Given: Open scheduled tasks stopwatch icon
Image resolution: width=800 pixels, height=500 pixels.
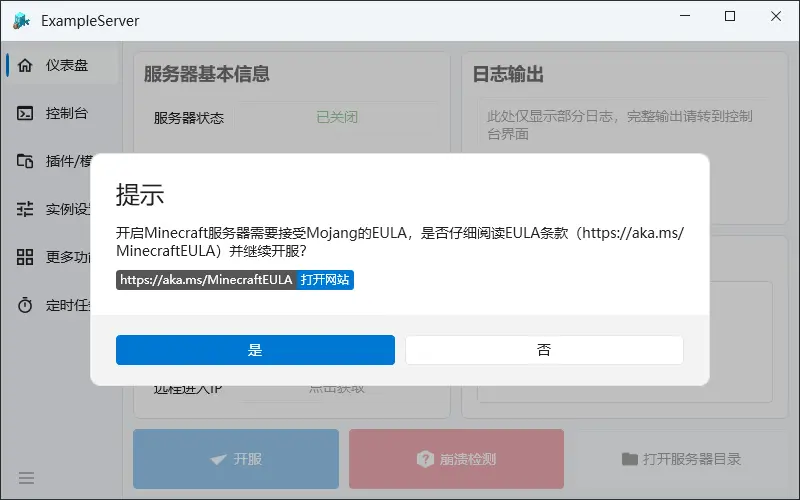Looking at the screenshot, I should (25, 305).
